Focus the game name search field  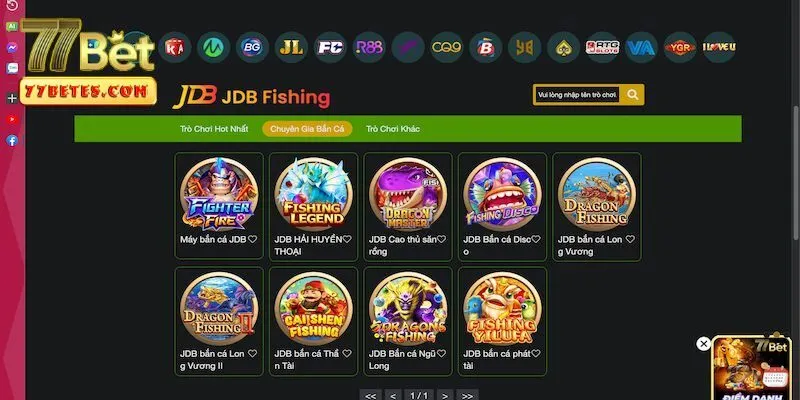[578, 94]
